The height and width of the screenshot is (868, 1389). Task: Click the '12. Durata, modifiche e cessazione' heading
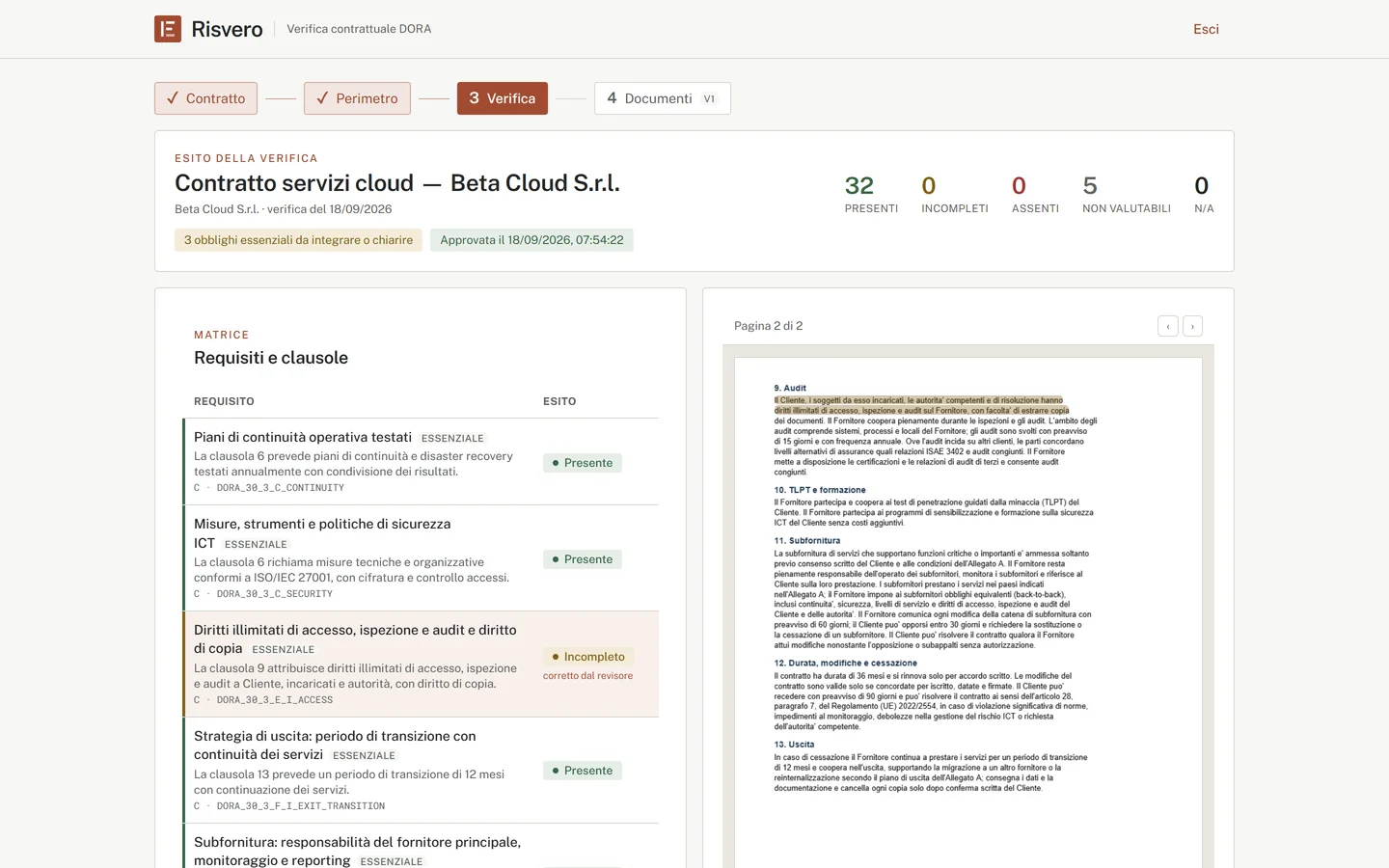pos(846,664)
